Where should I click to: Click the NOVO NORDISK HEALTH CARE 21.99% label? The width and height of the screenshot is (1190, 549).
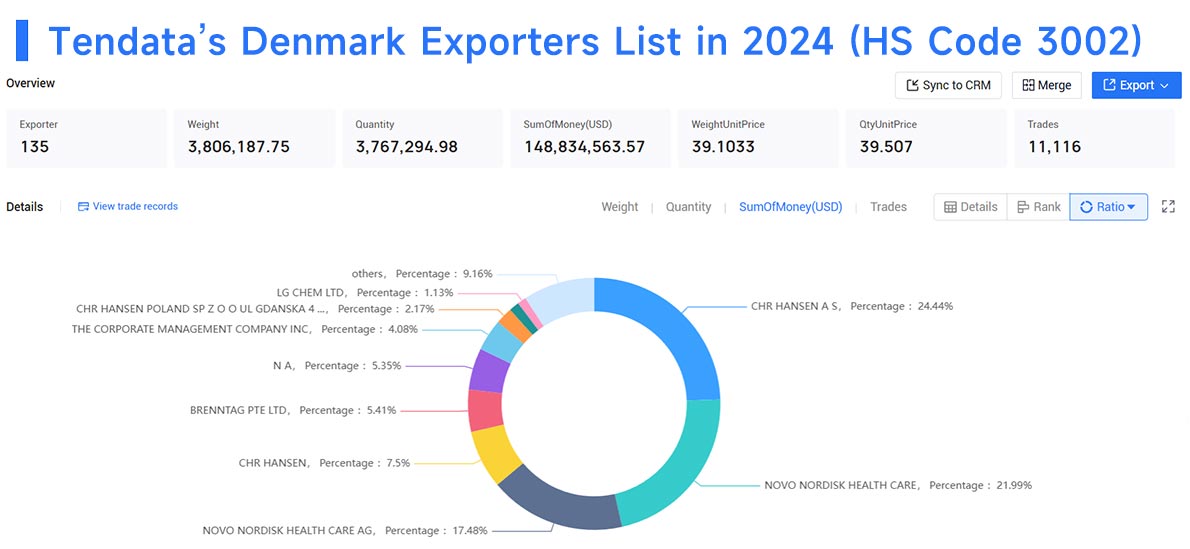[x=898, y=485]
